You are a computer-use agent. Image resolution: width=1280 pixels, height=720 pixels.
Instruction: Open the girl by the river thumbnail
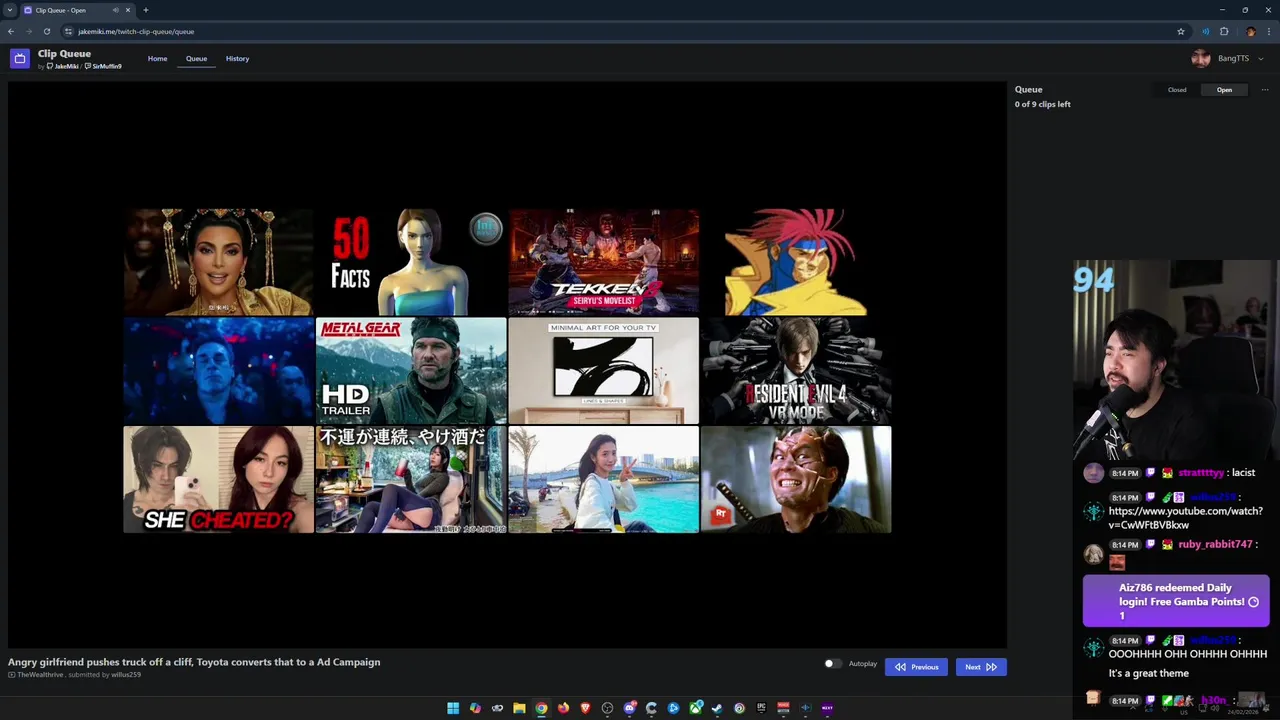(603, 479)
